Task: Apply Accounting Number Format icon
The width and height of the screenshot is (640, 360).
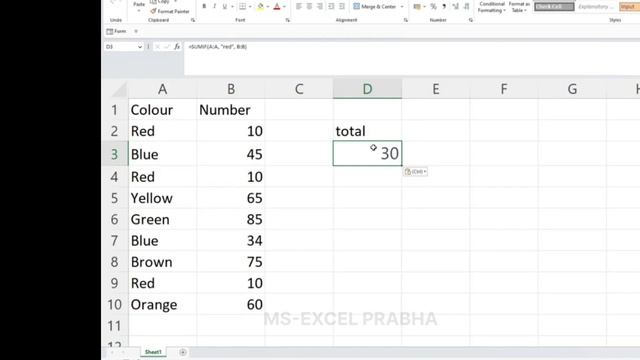Action: (x=417, y=7)
